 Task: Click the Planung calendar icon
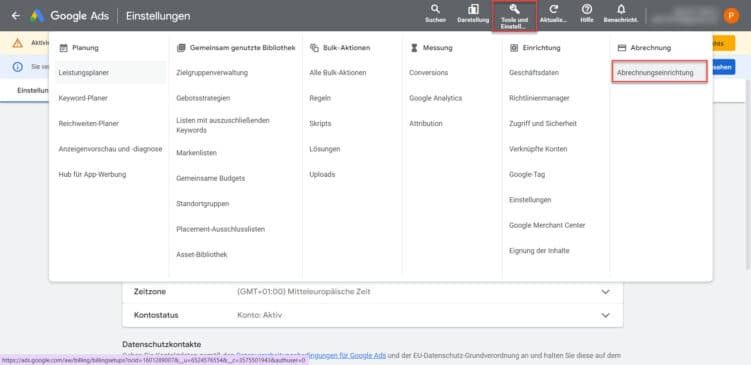click(63, 48)
